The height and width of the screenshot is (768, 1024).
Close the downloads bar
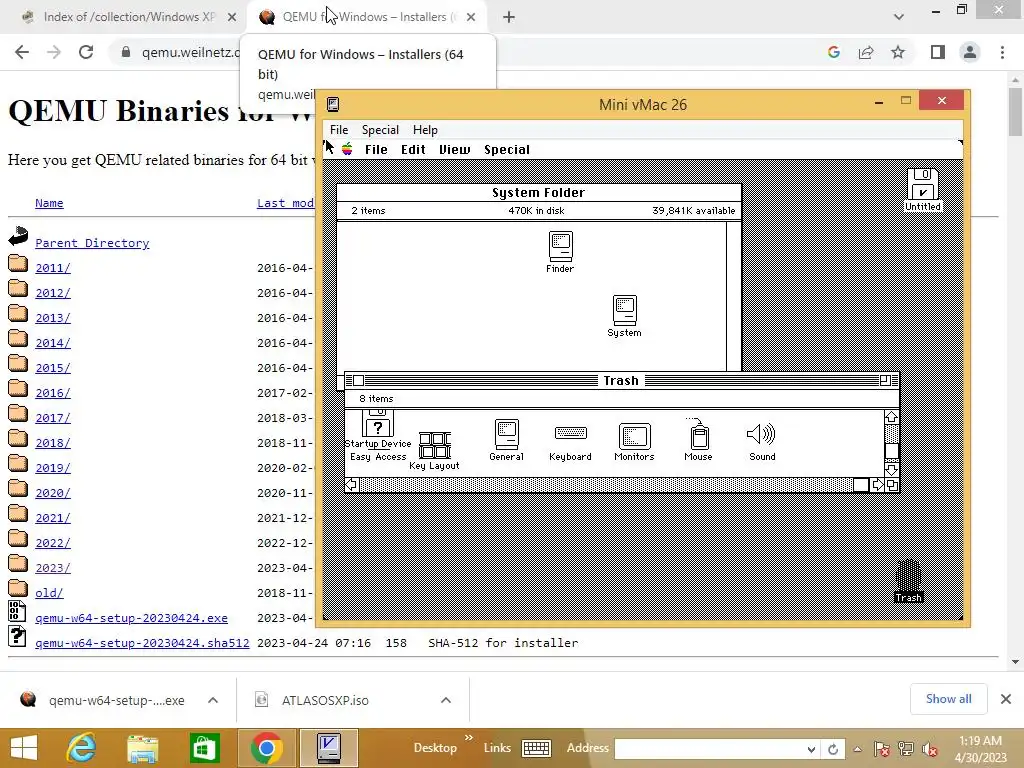click(x=1006, y=699)
